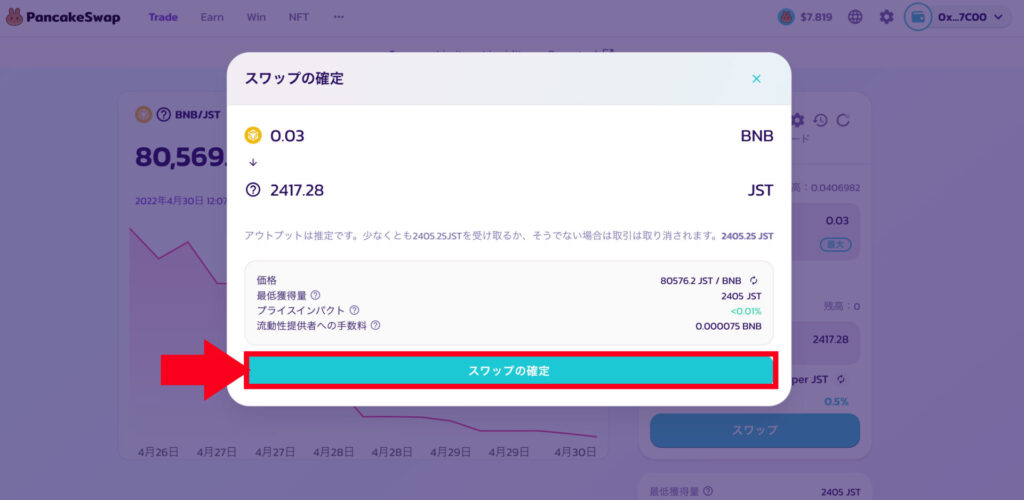Show help for 最低獲得量 below swap panel

coord(707,492)
